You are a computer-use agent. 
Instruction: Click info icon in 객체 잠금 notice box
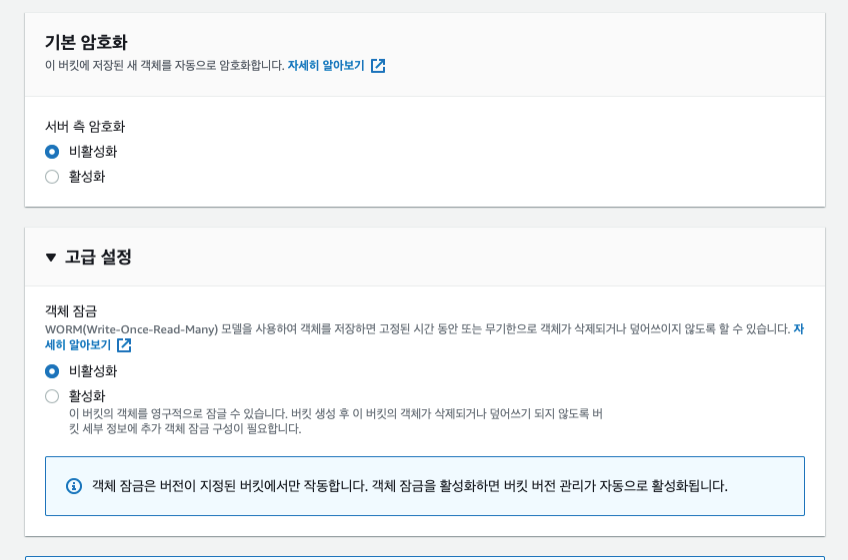[74, 486]
